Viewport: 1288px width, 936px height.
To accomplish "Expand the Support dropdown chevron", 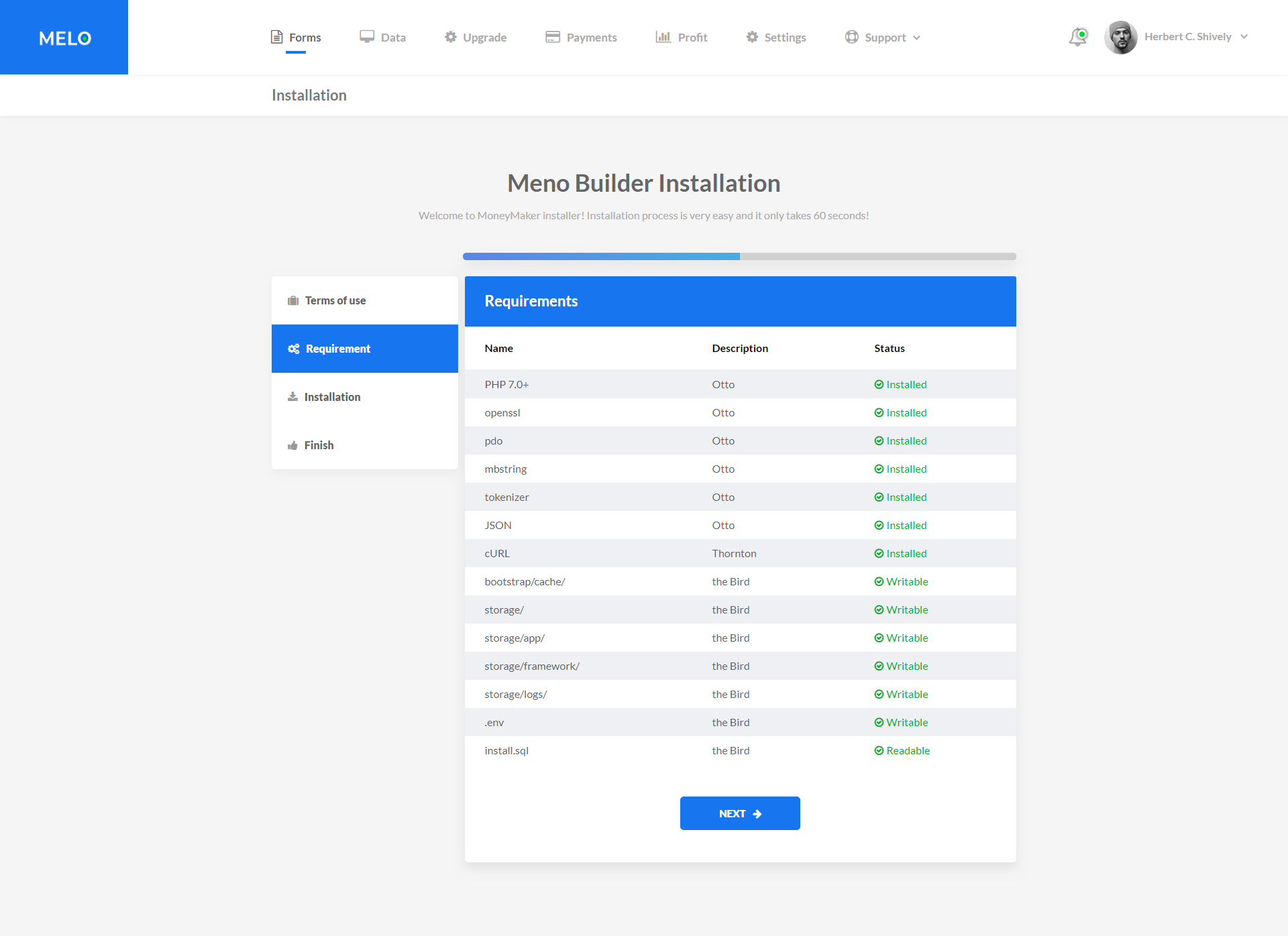I will (x=916, y=38).
